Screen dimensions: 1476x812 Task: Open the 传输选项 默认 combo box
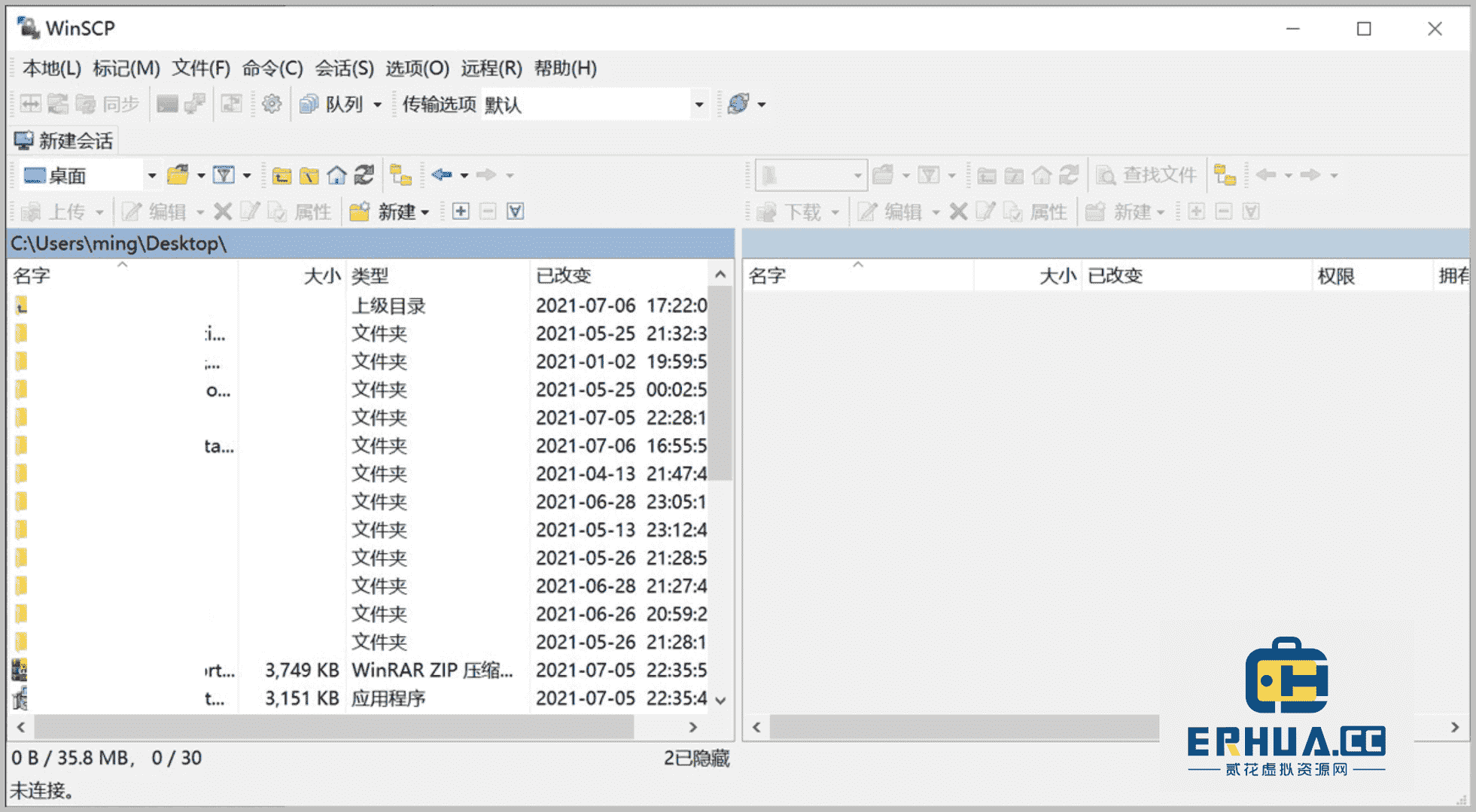click(x=595, y=104)
